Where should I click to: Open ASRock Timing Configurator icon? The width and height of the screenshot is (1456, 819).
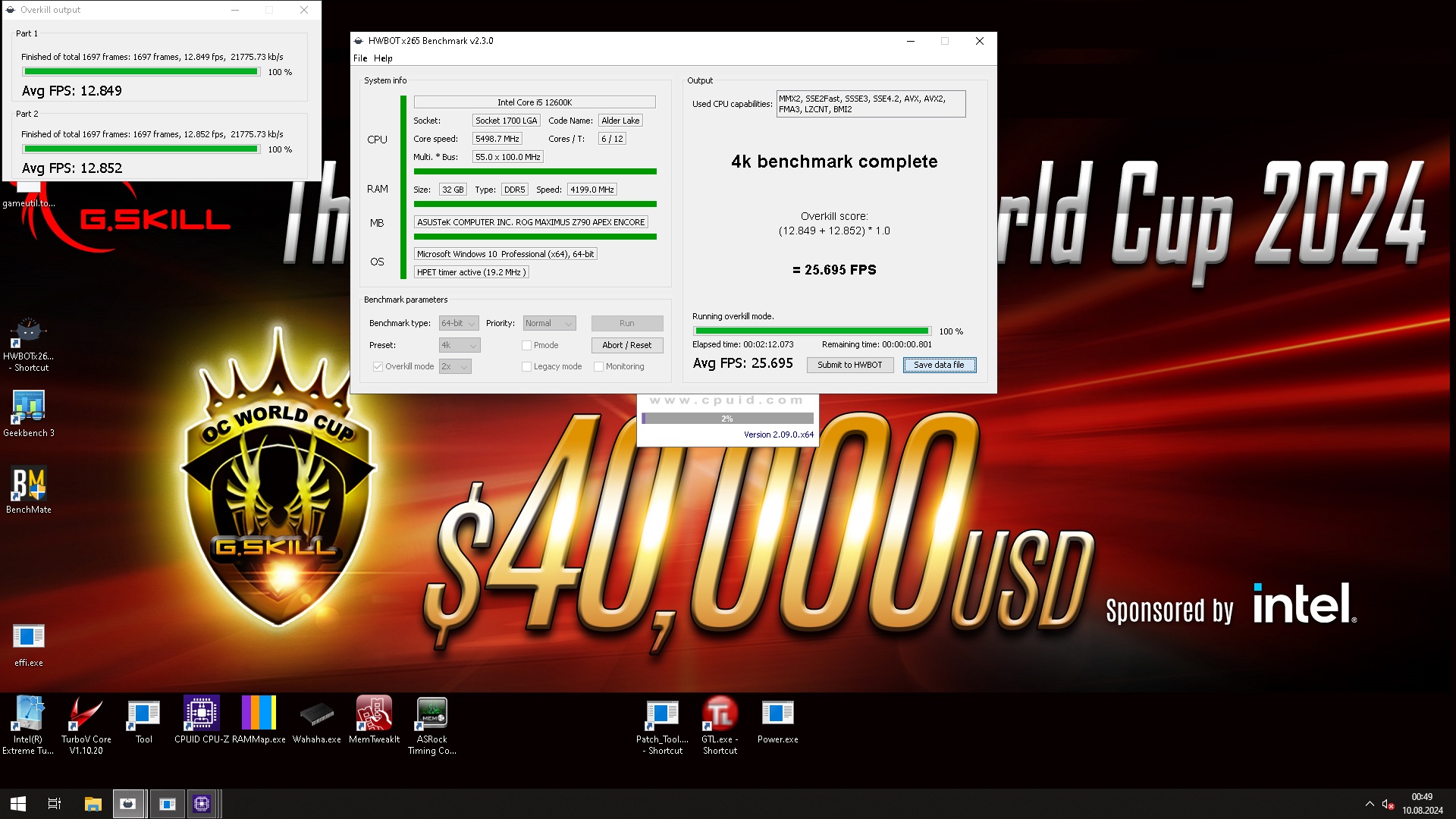tap(432, 725)
